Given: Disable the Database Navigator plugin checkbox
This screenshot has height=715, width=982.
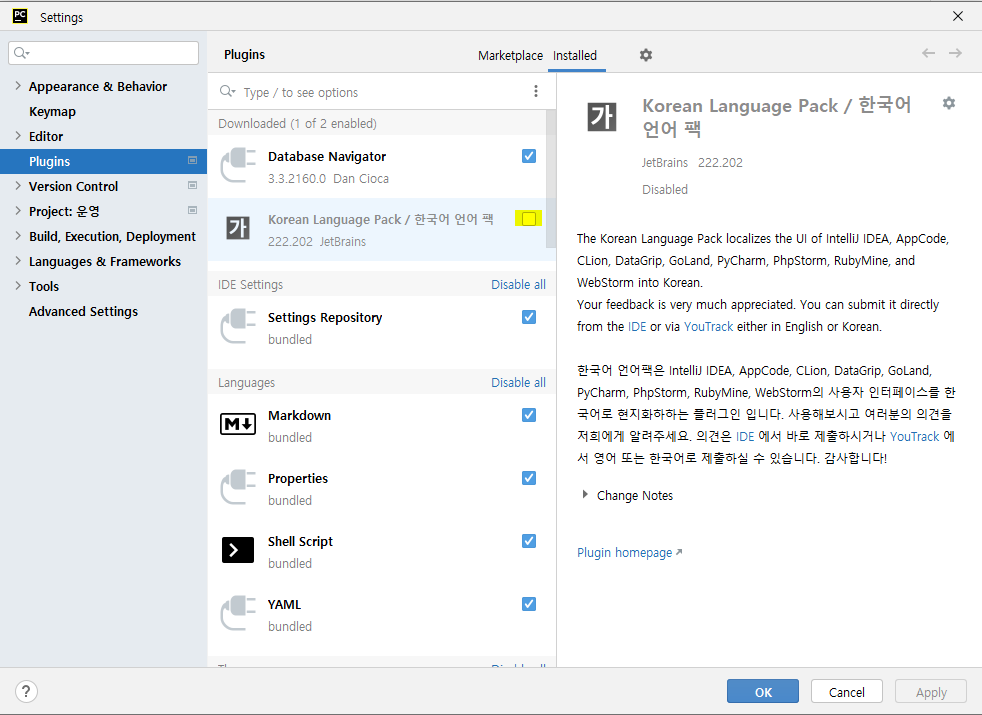Looking at the screenshot, I should tap(529, 156).
